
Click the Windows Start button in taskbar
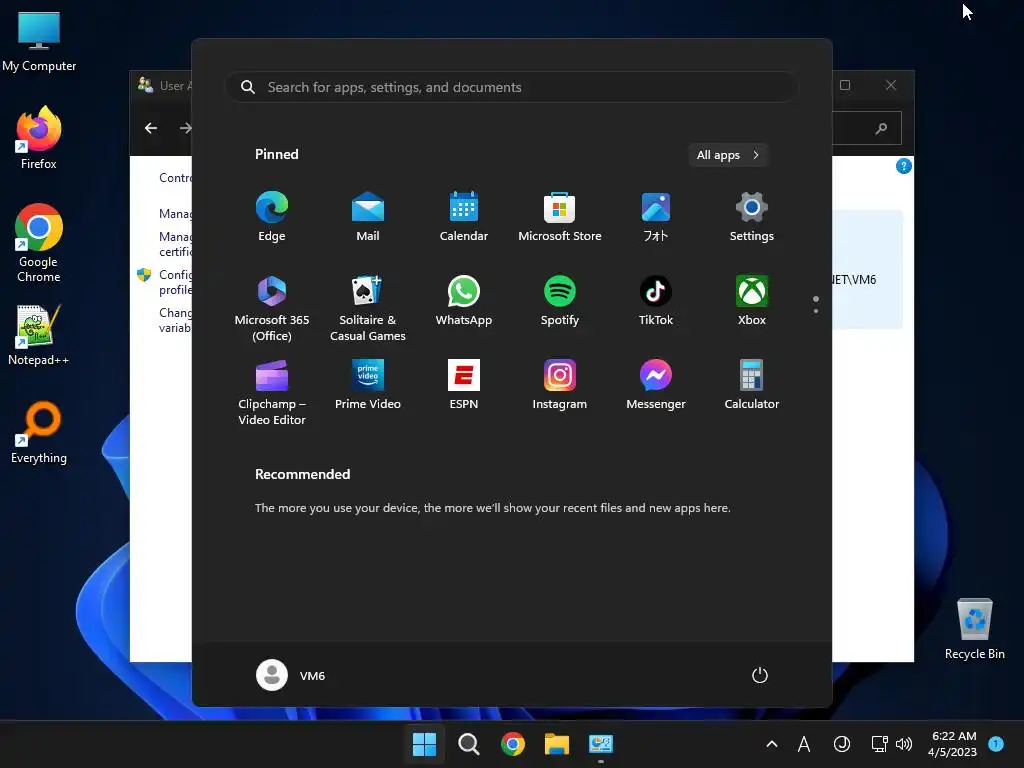point(424,744)
